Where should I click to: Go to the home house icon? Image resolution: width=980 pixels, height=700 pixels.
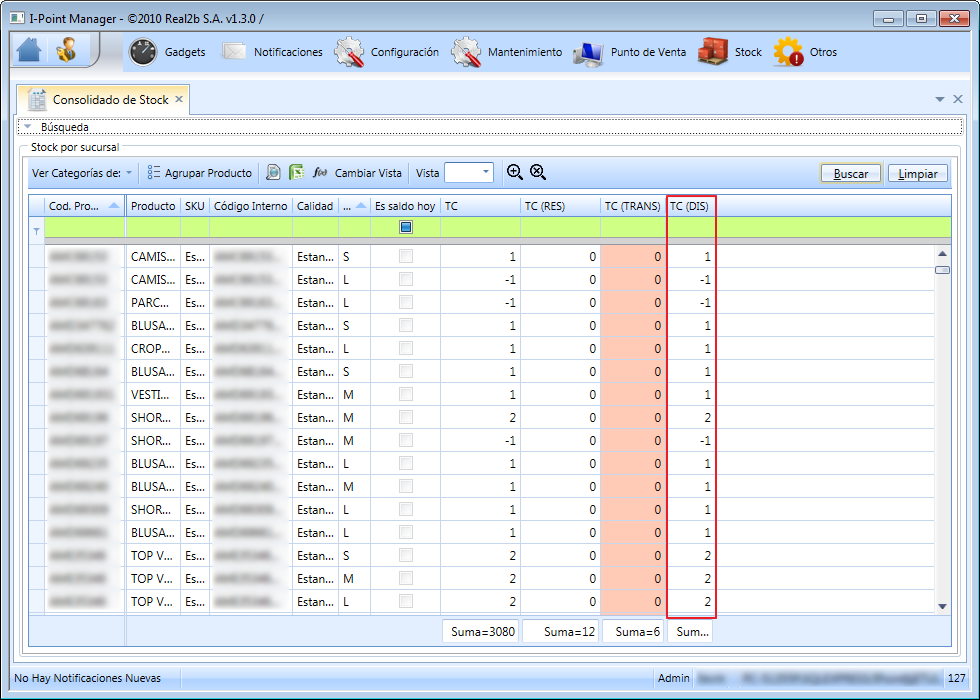click(29, 50)
